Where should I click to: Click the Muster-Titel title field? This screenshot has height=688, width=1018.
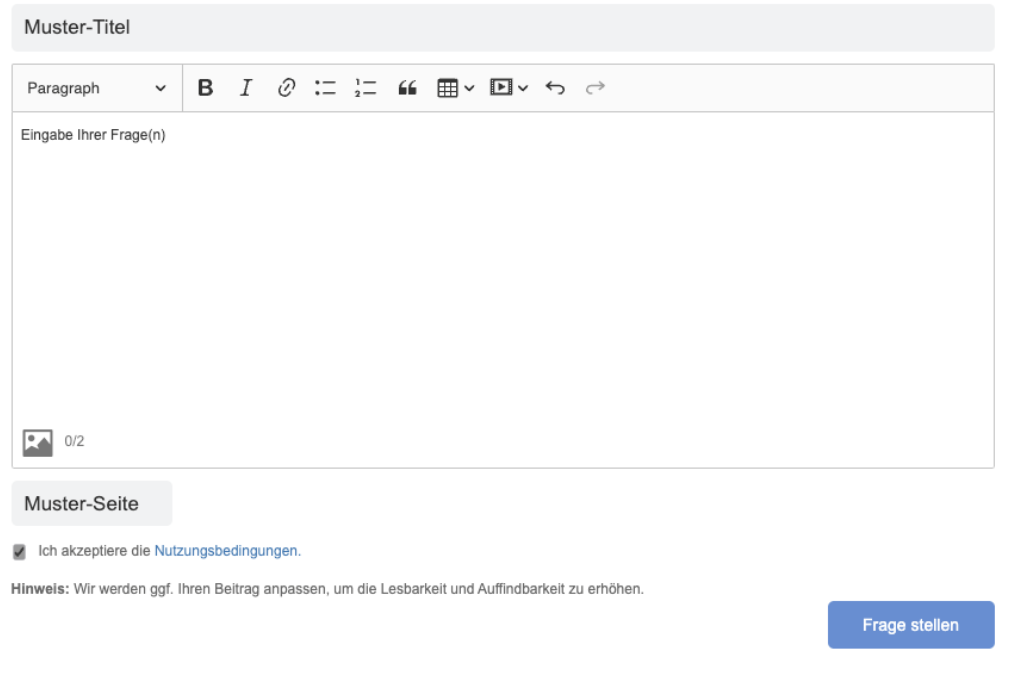click(503, 27)
